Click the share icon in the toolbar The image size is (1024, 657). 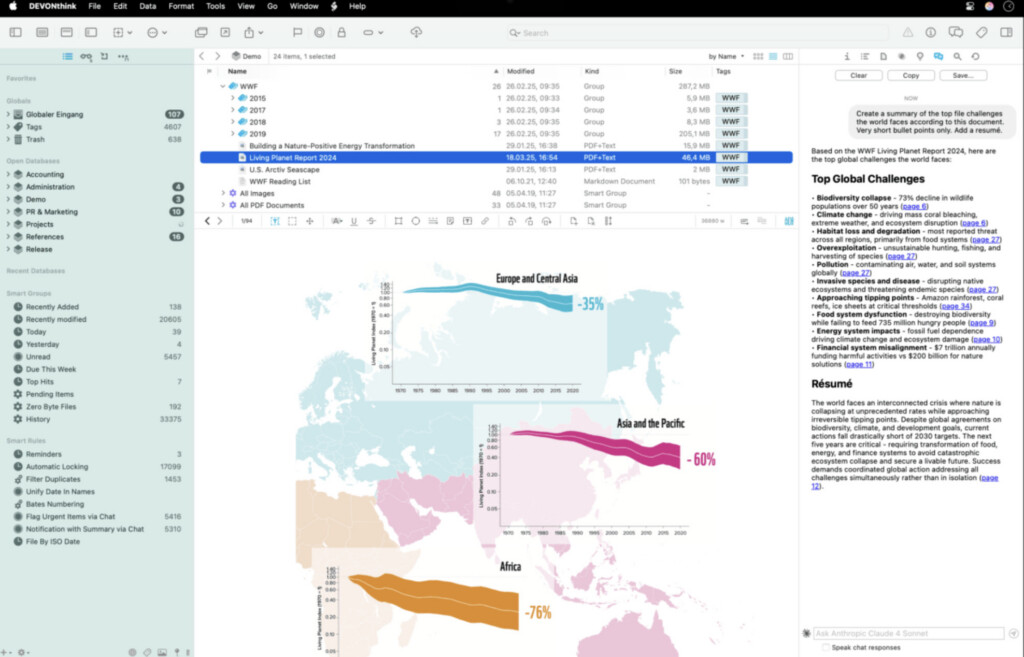coord(249,33)
